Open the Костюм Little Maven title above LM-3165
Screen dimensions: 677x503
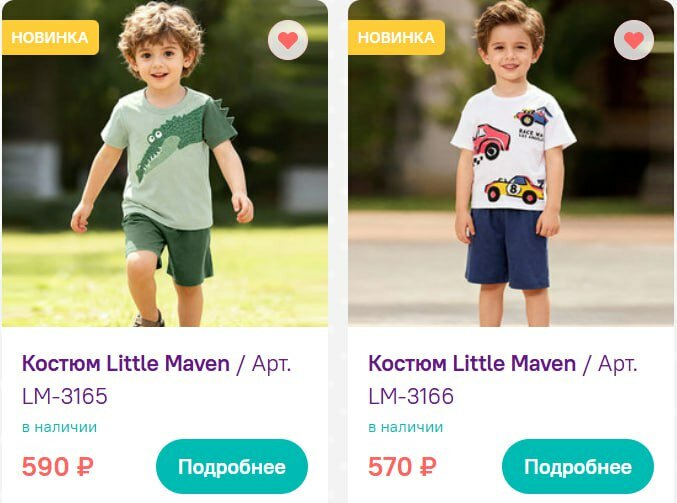pos(126,363)
